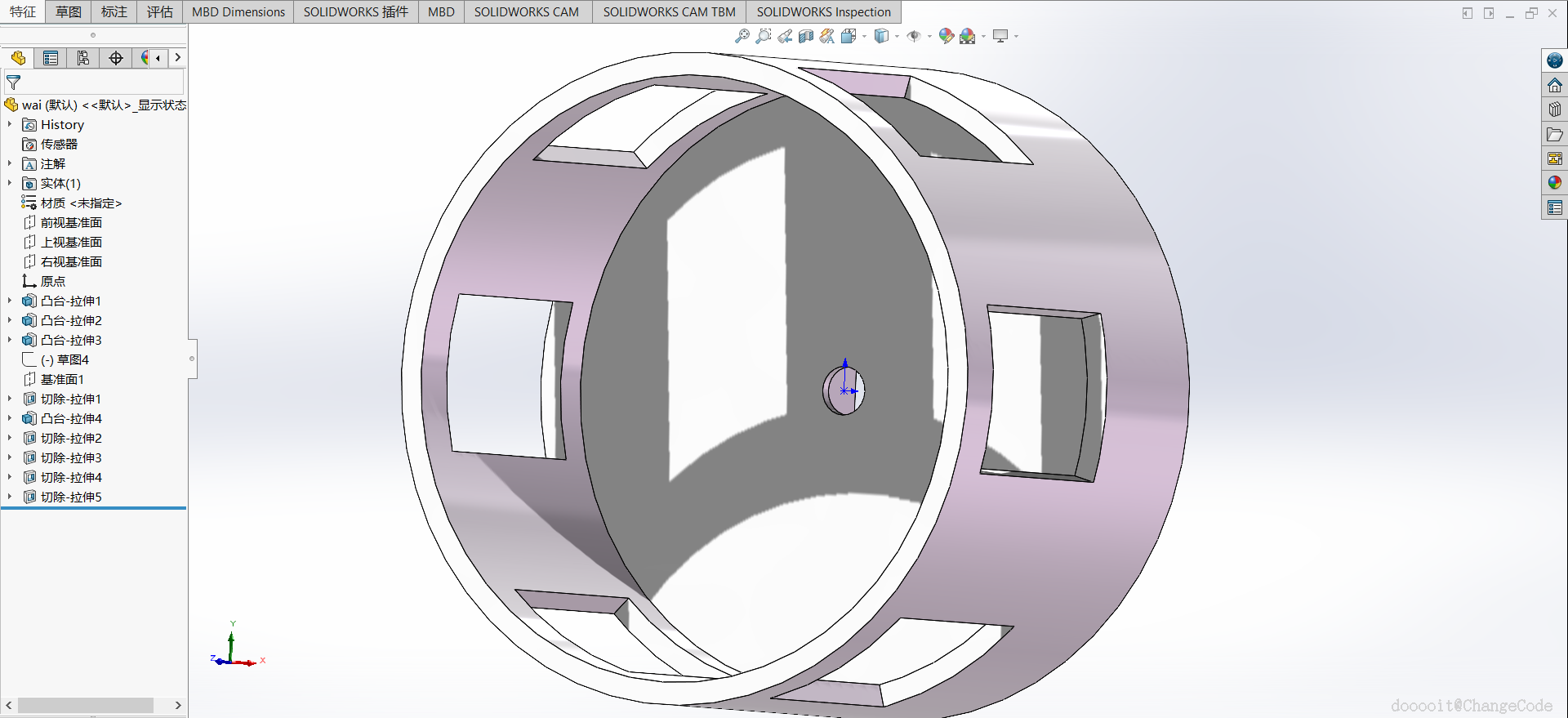Viewport: 1568px width, 718px height.
Task: Select the 前视基准面 plane
Action: [x=71, y=222]
